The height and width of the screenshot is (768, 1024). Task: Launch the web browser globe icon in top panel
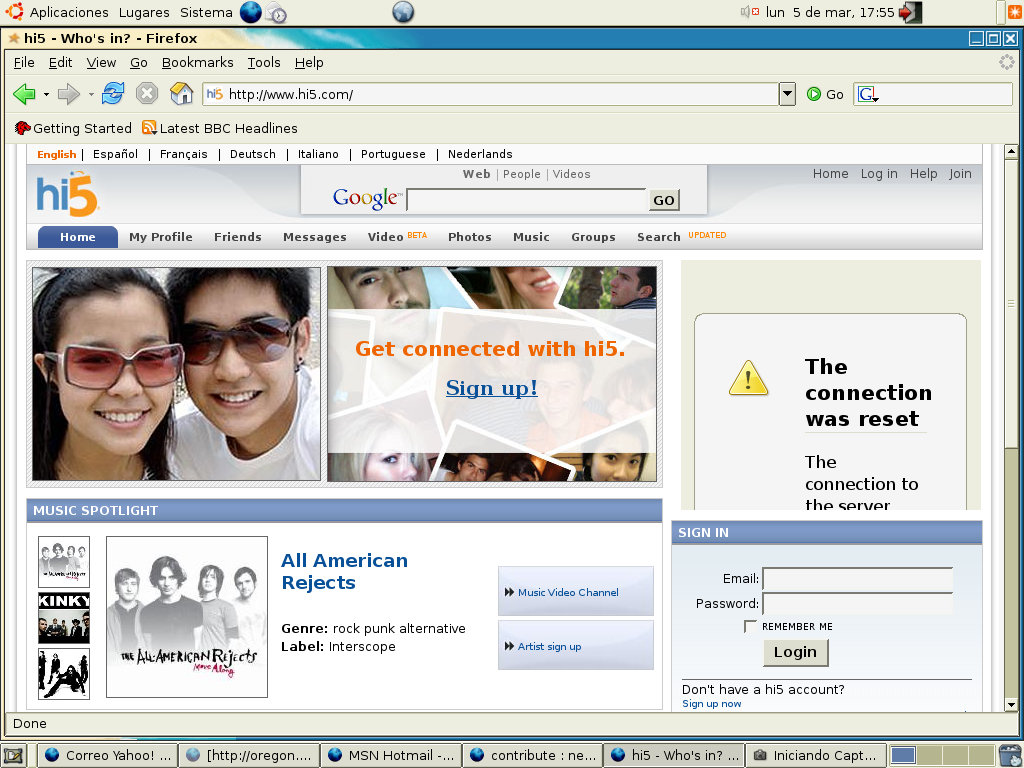coord(251,12)
